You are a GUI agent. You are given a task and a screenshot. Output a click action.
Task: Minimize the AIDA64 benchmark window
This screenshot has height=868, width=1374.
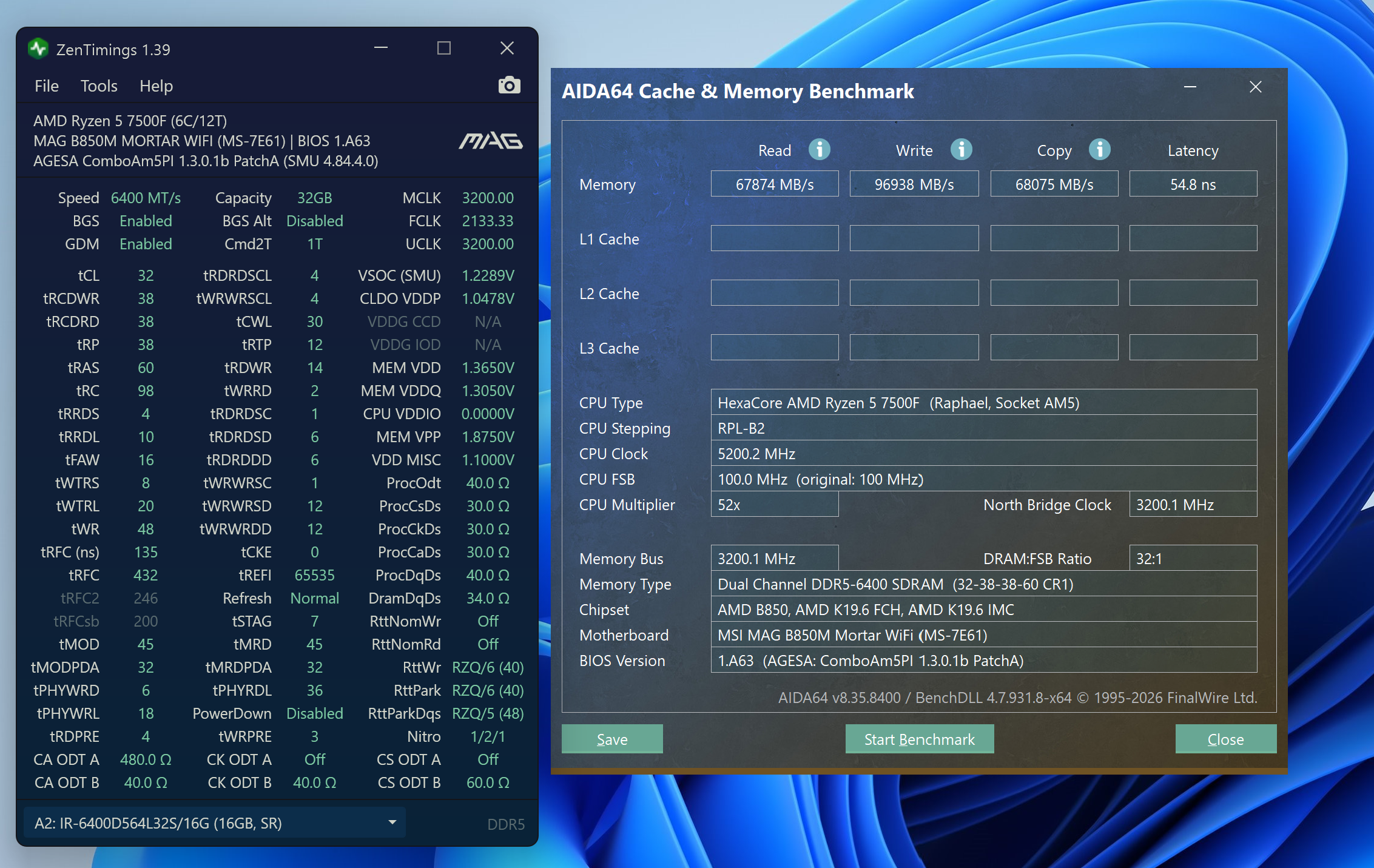pyautogui.click(x=1190, y=87)
